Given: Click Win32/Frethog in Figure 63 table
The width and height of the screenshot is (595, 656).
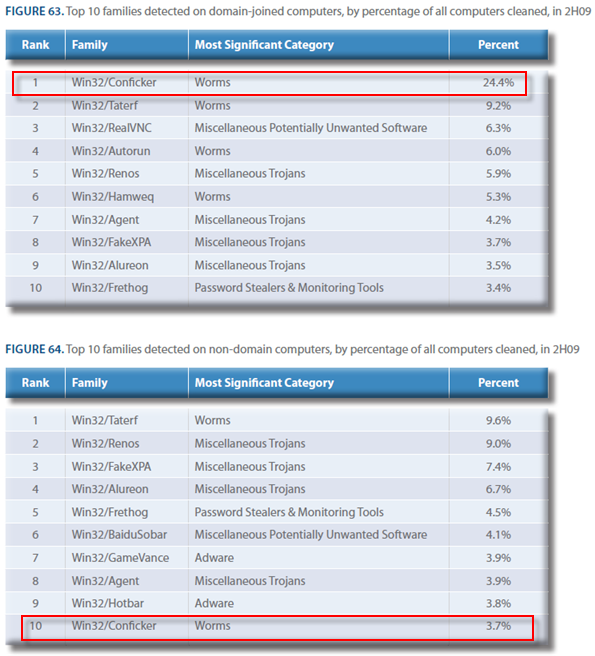Looking at the screenshot, I should (x=110, y=288).
